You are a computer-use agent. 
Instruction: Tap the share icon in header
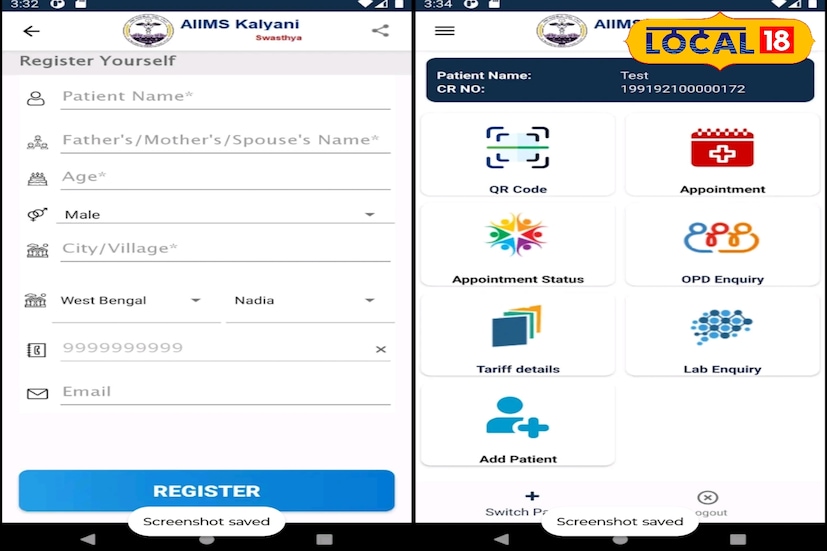click(380, 31)
